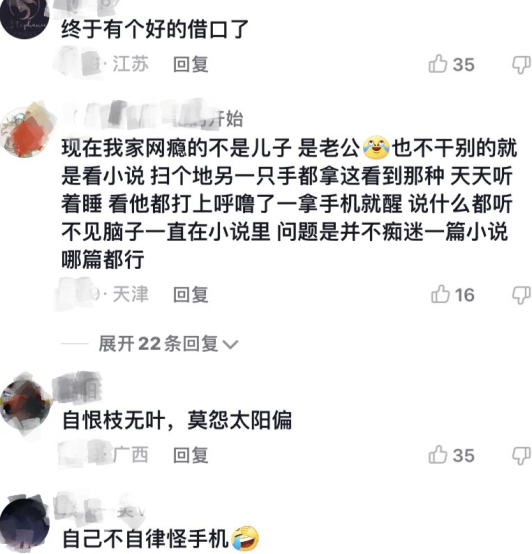This screenshot has height=554, width=532.
Task: Open avatar of the 天津 commenter
Action: (26, 130)
